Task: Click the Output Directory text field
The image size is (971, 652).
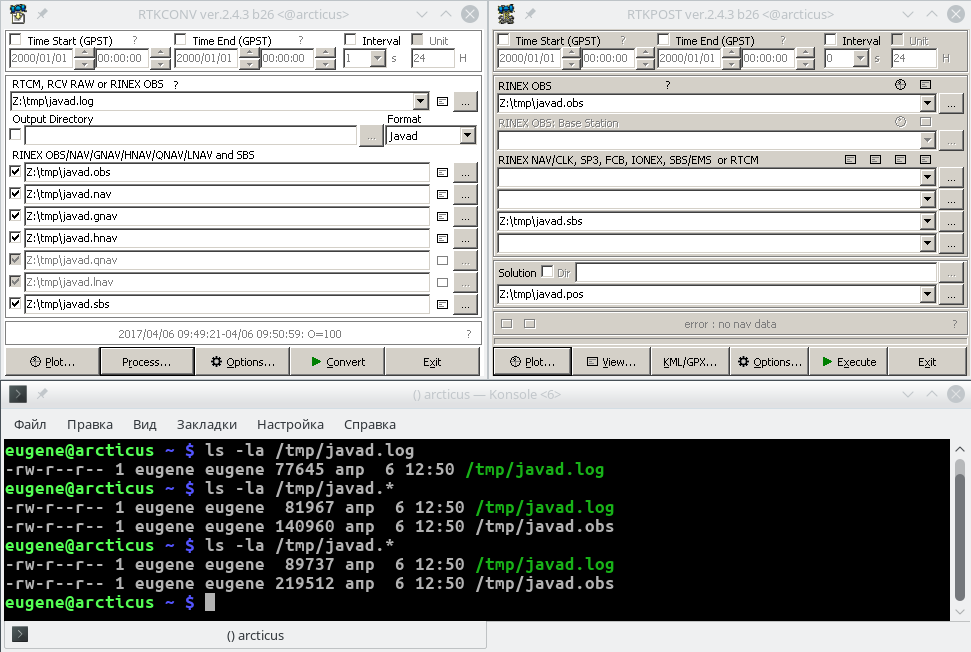Action: tap(190, 136)
